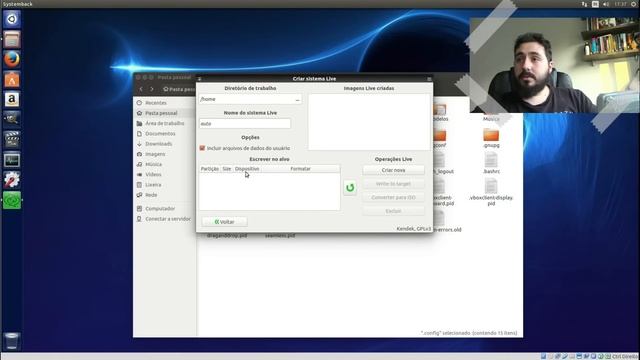The height and width of the screenshot is (360, 640).
Task: Open 'Vídeos' in Files sidebar
Action: (153, 174)
